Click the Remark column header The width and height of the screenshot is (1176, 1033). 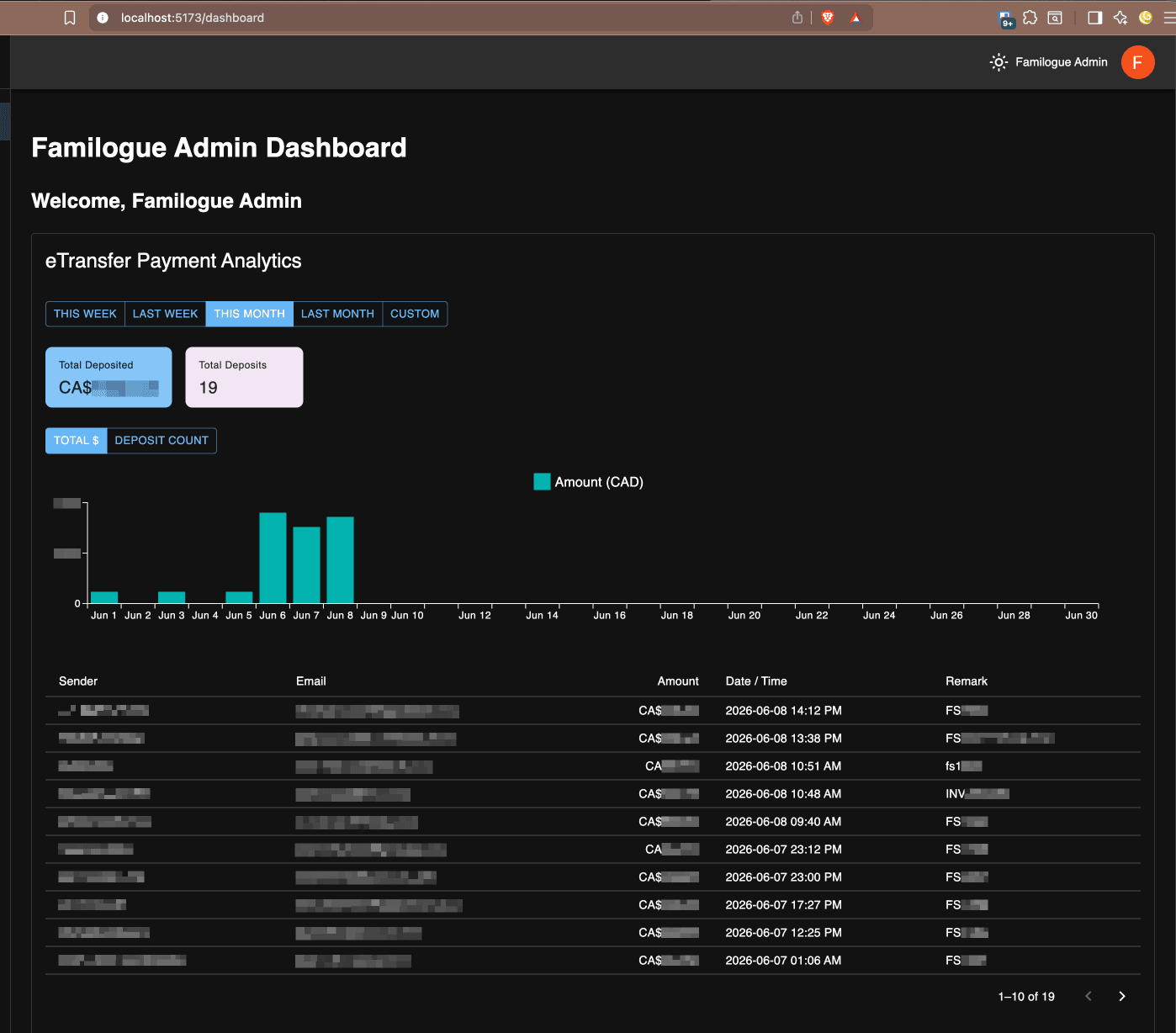pos(967,681)
